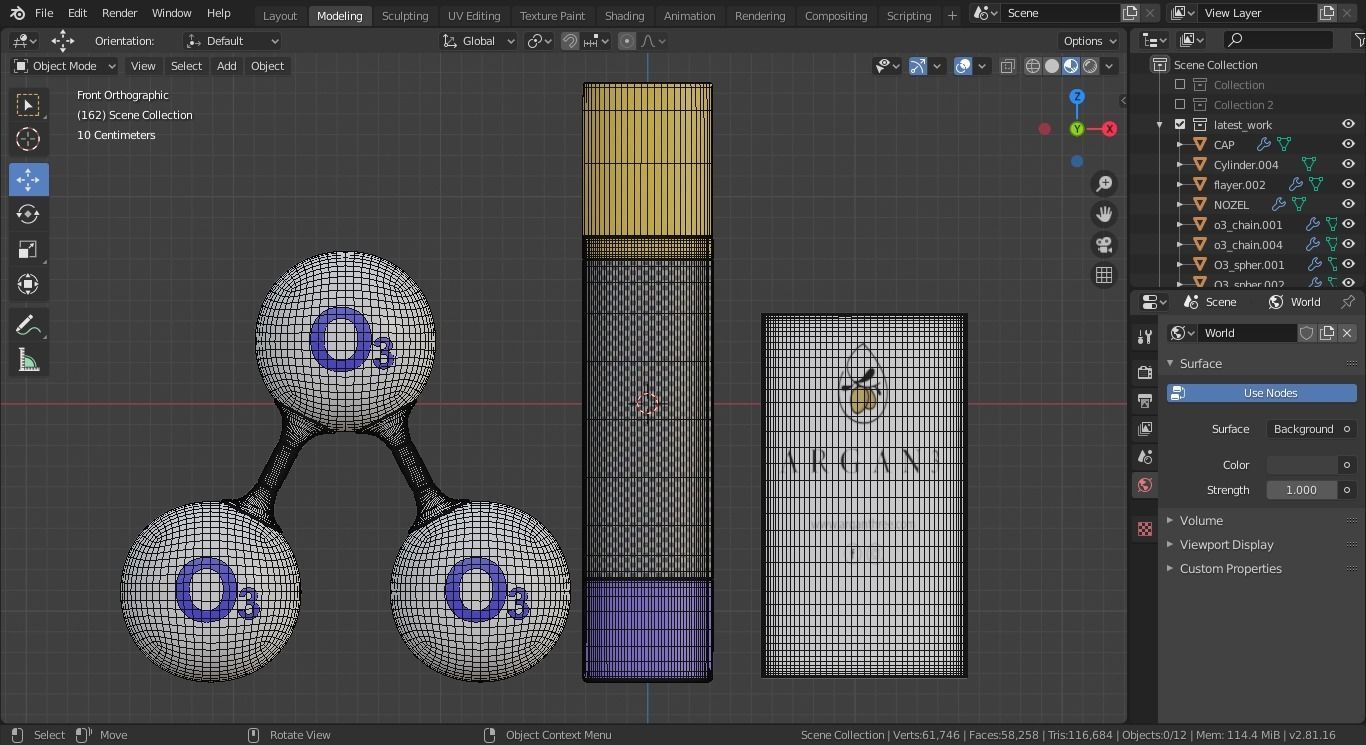The height and width of the screenshot is (745, 1366).
Task: Switch to the Sculpting workspace tab
Action: coord(405,16)
